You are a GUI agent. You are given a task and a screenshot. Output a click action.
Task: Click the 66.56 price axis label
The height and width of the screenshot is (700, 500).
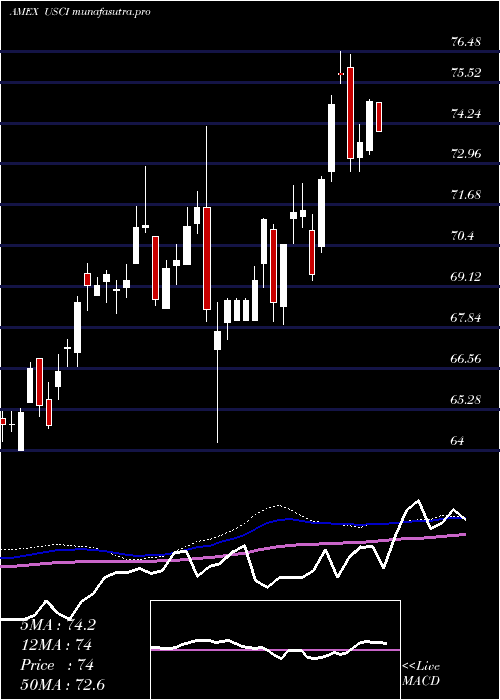point(466,358)
